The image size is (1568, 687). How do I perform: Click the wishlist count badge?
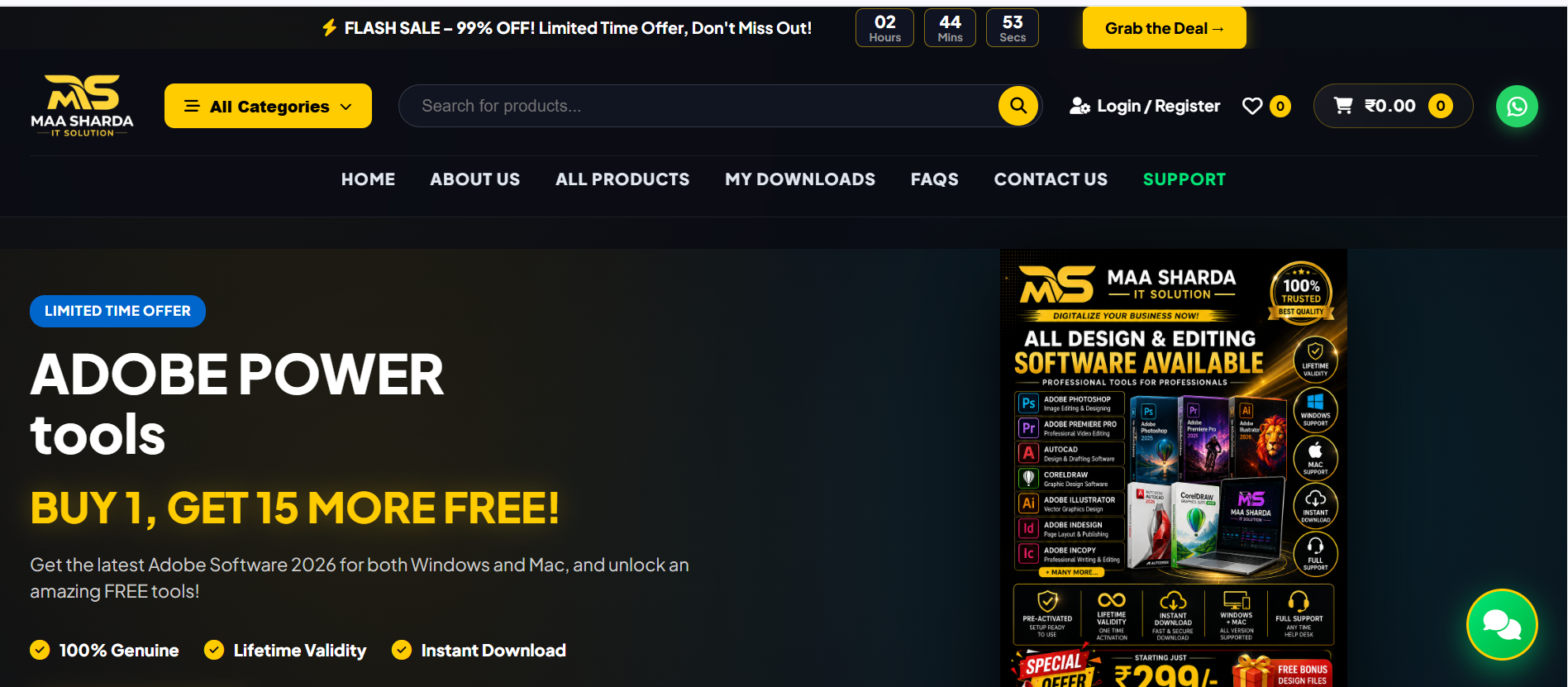(1280, 106)
